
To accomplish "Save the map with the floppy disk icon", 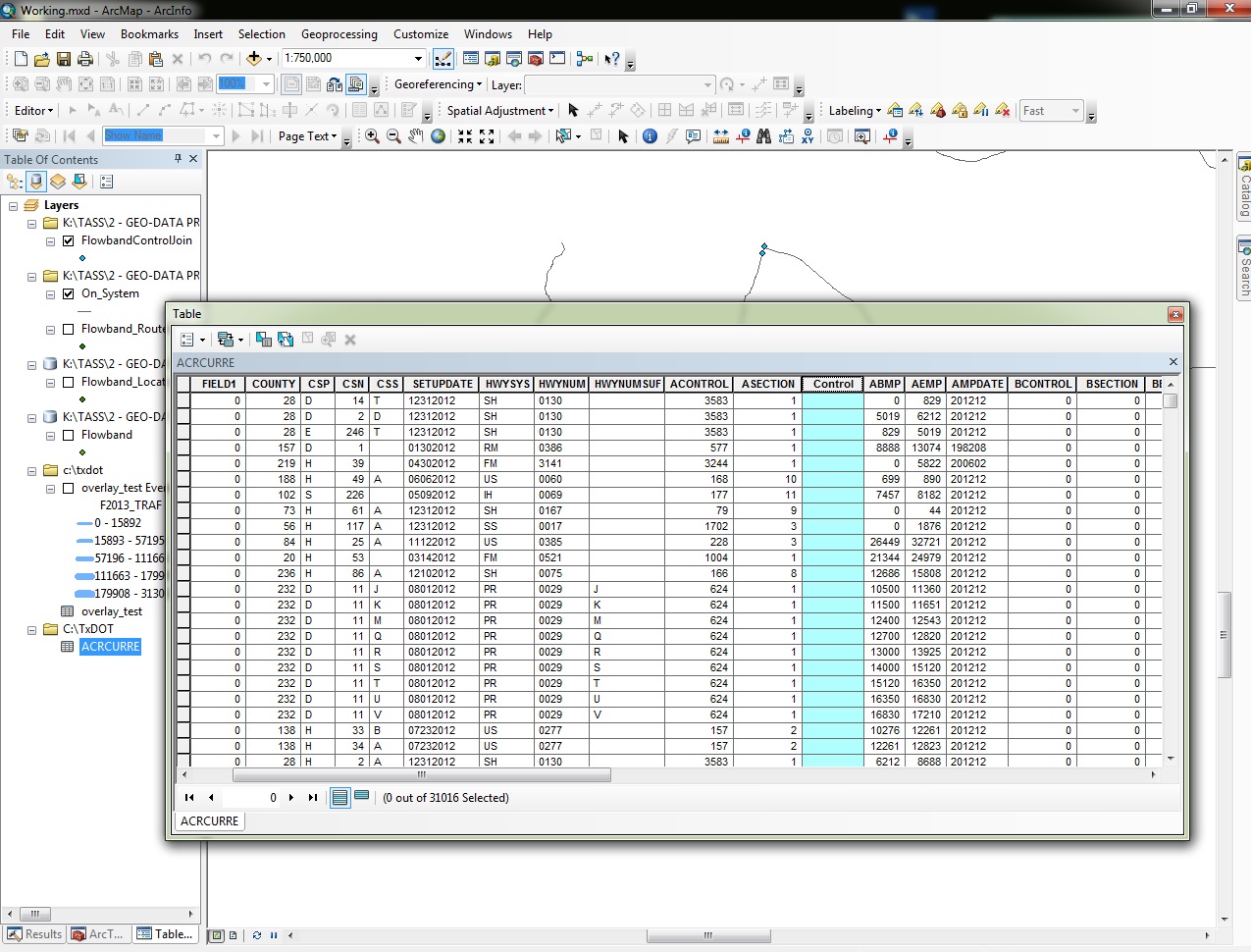I will tap(64, 59).
